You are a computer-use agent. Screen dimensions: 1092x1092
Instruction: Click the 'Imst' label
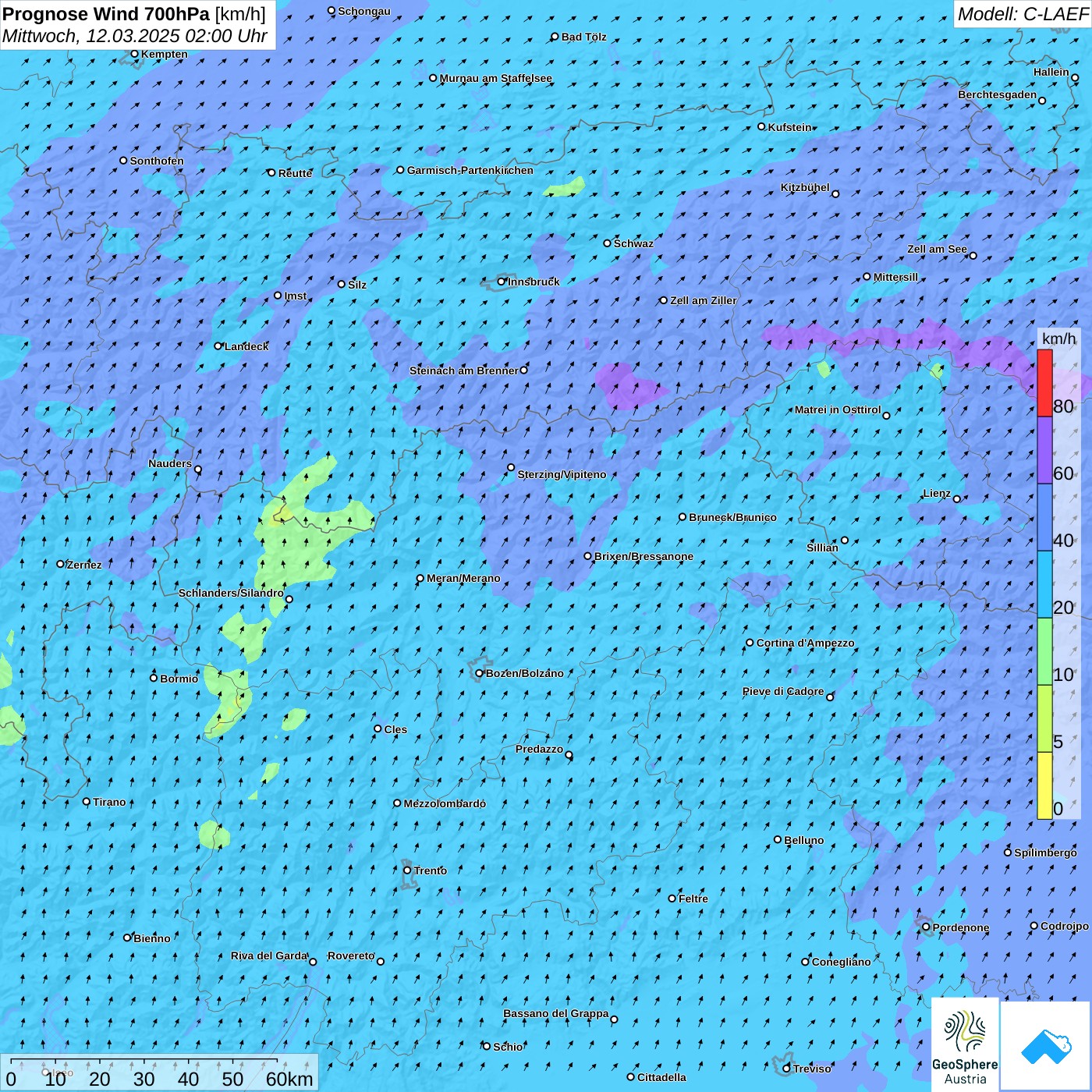coord(296,296)
